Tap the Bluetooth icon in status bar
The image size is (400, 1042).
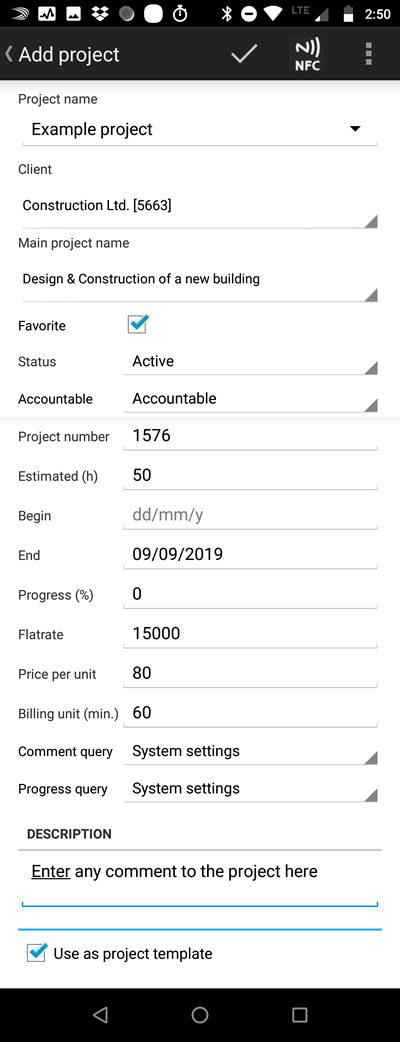click(x=226, y=13)
